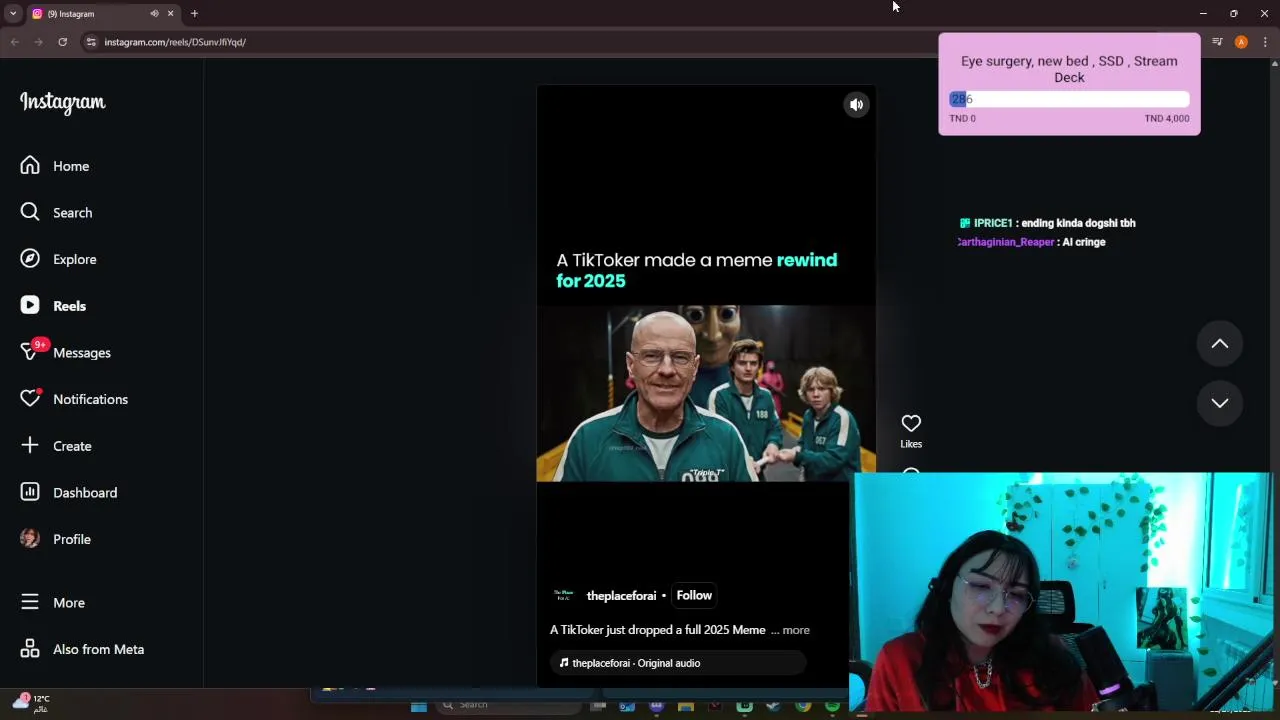1280x720 pixels.
Task: Open Notifications in the sidebar
Action: [75, 399]
